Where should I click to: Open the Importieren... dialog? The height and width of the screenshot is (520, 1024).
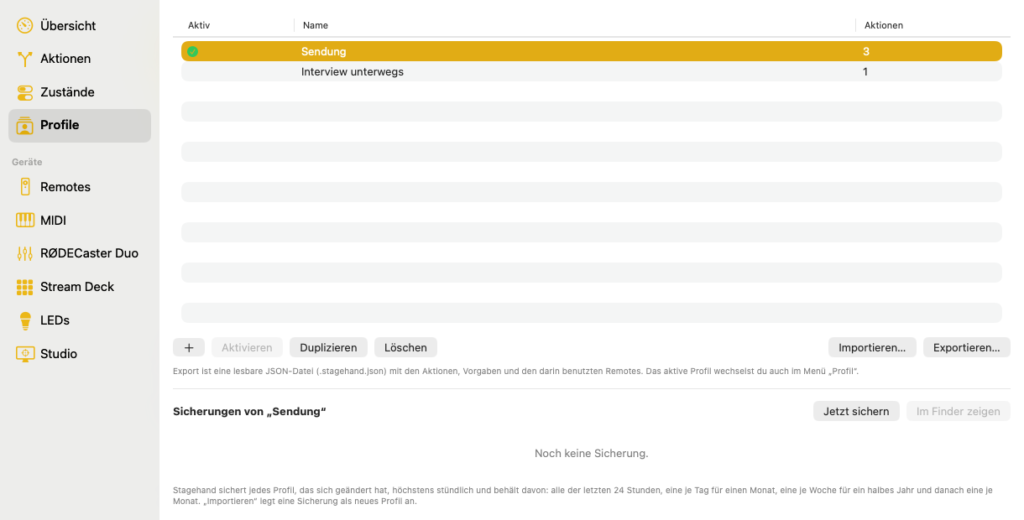872,348
